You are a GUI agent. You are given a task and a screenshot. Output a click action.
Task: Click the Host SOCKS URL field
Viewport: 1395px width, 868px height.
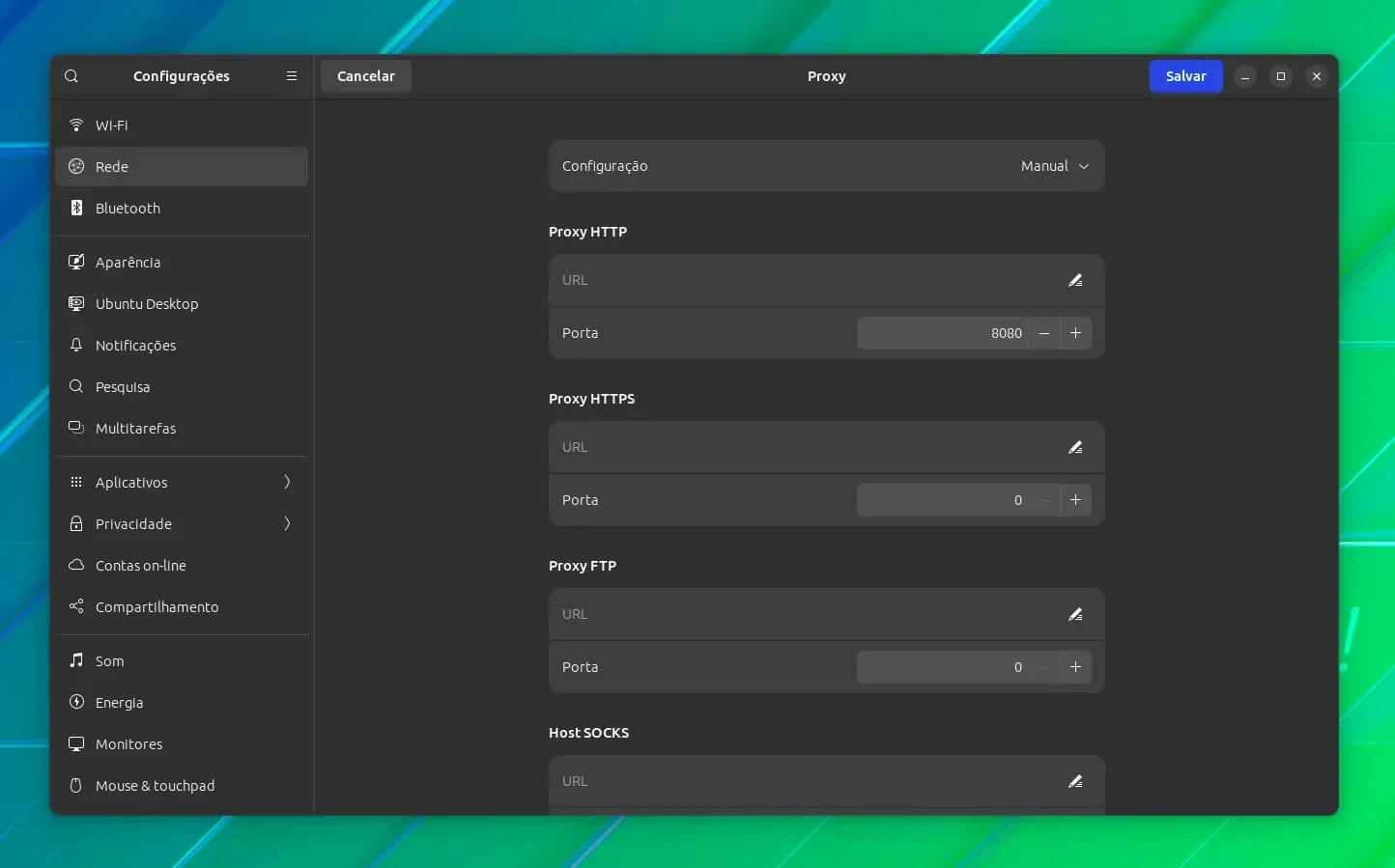pos(826,781)
